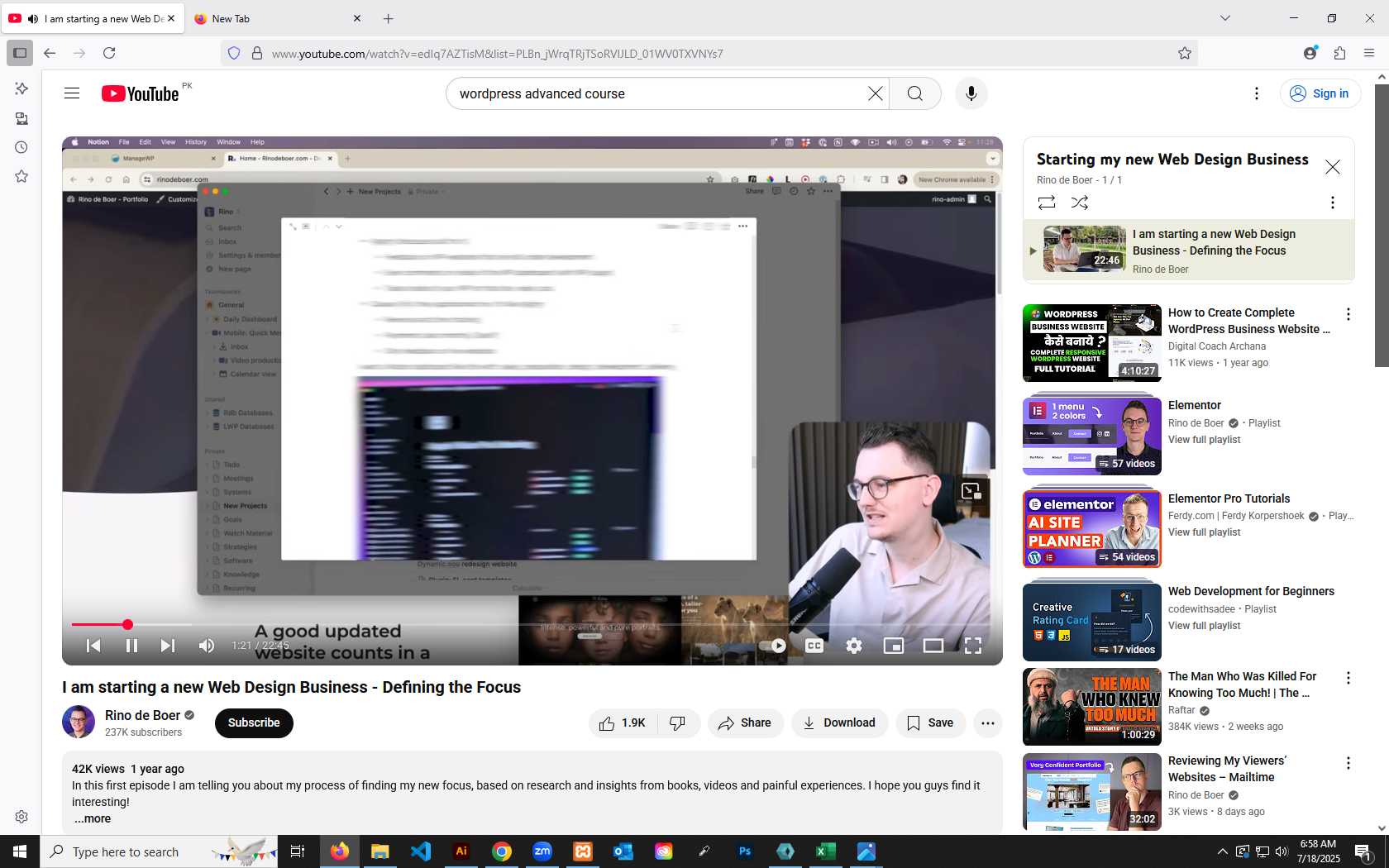Open Rino de Boer channel avatar
Image resolution: width=1389 pixels, height=868 pixels.
[79, 722]
